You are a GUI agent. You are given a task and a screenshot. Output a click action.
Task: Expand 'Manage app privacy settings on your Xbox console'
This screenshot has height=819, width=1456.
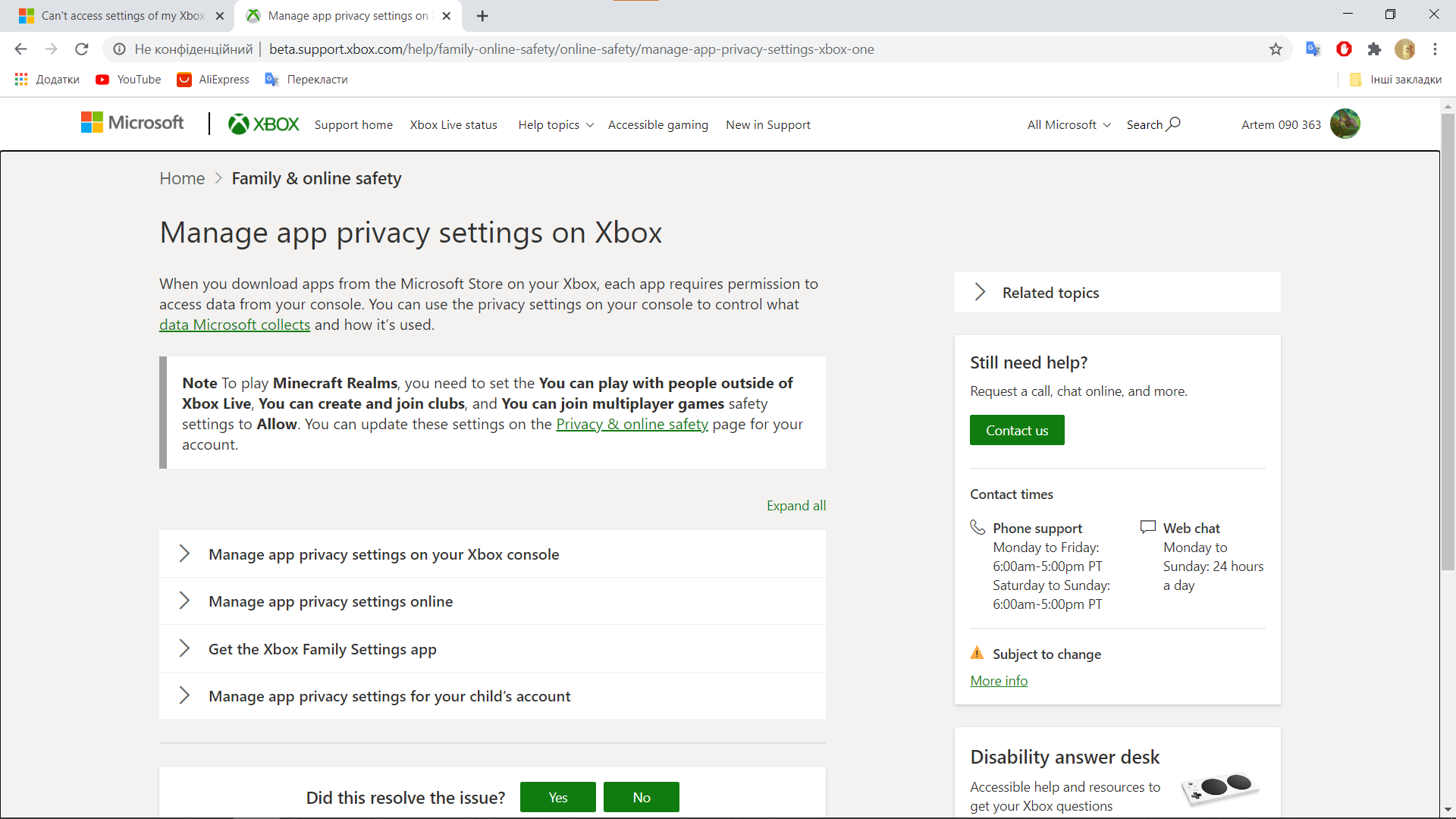point(492,554)
